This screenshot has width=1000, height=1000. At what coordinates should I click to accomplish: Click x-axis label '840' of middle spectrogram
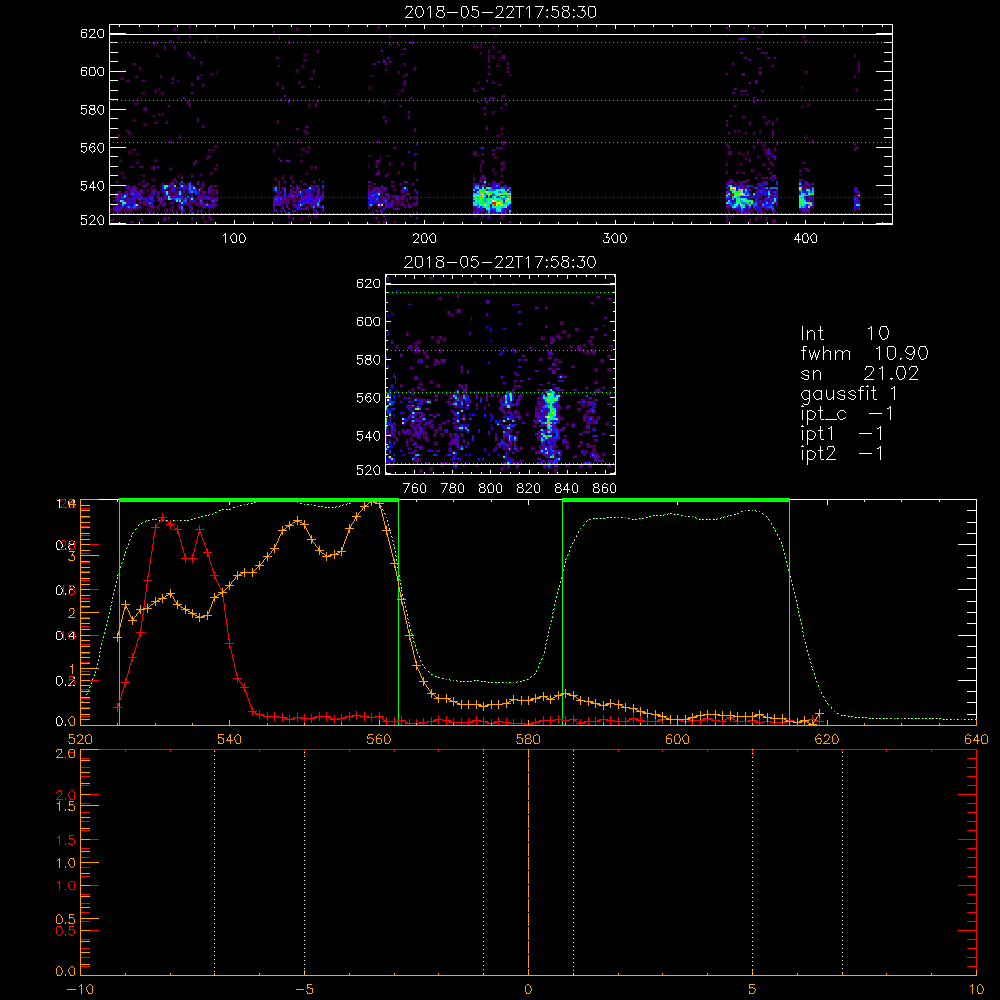(x=566, y=489)
